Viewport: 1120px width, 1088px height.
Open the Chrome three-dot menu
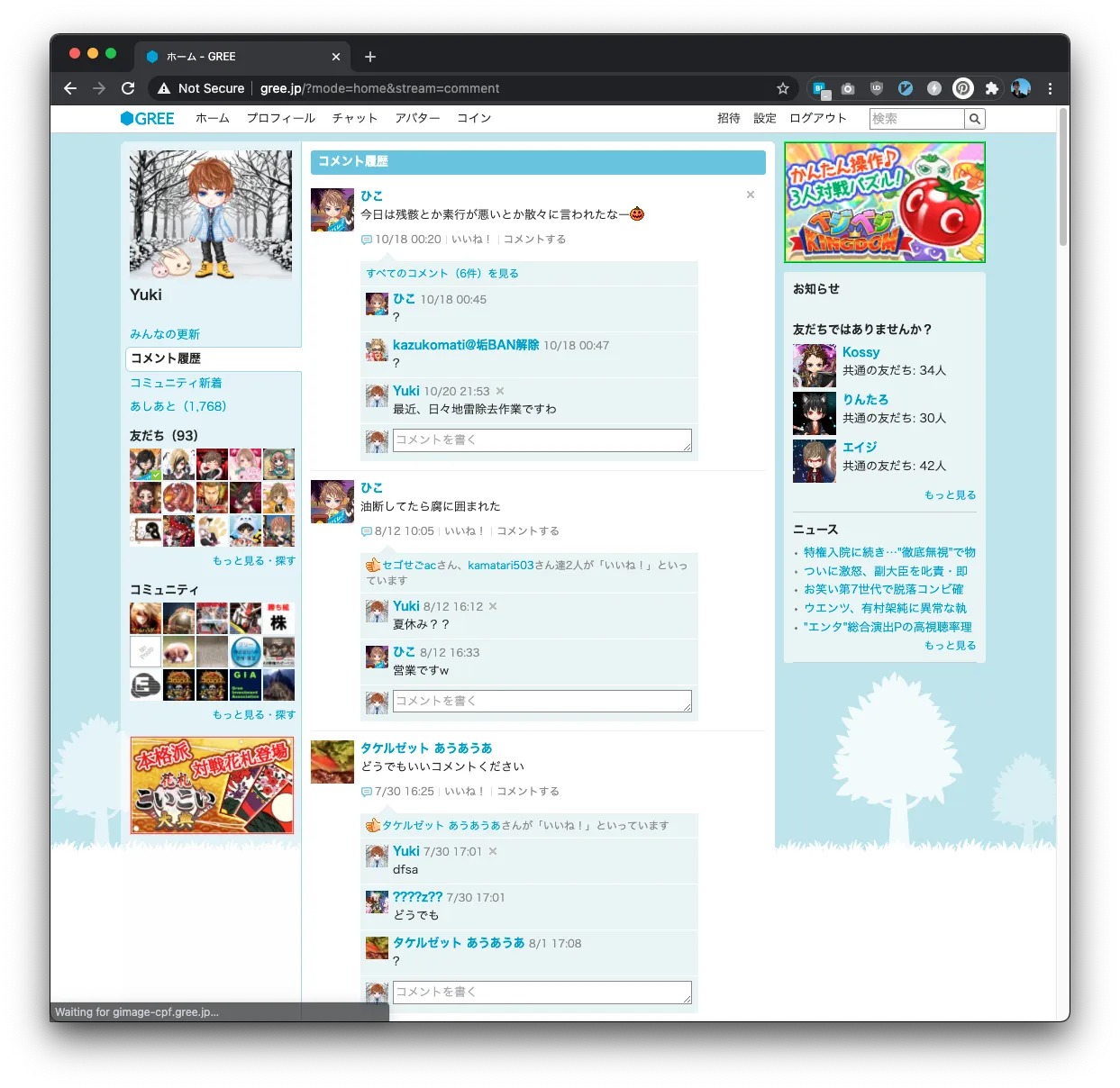(x=1050, y=88)
